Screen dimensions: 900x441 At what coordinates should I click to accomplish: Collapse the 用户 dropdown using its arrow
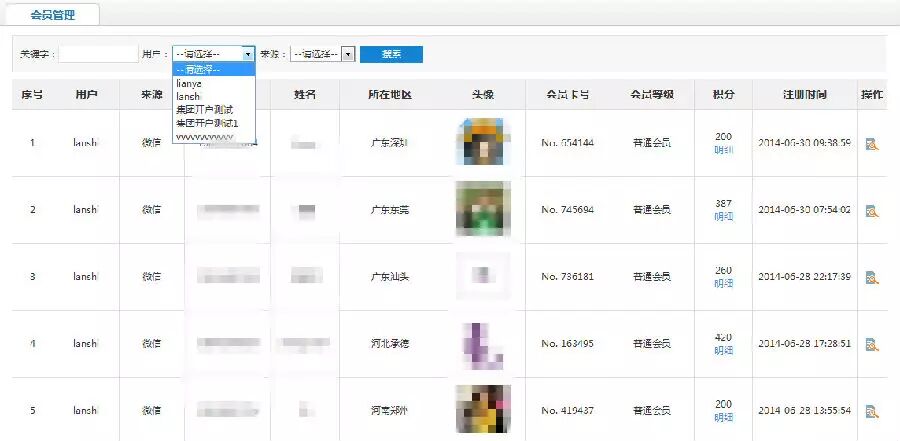(248, 54)
